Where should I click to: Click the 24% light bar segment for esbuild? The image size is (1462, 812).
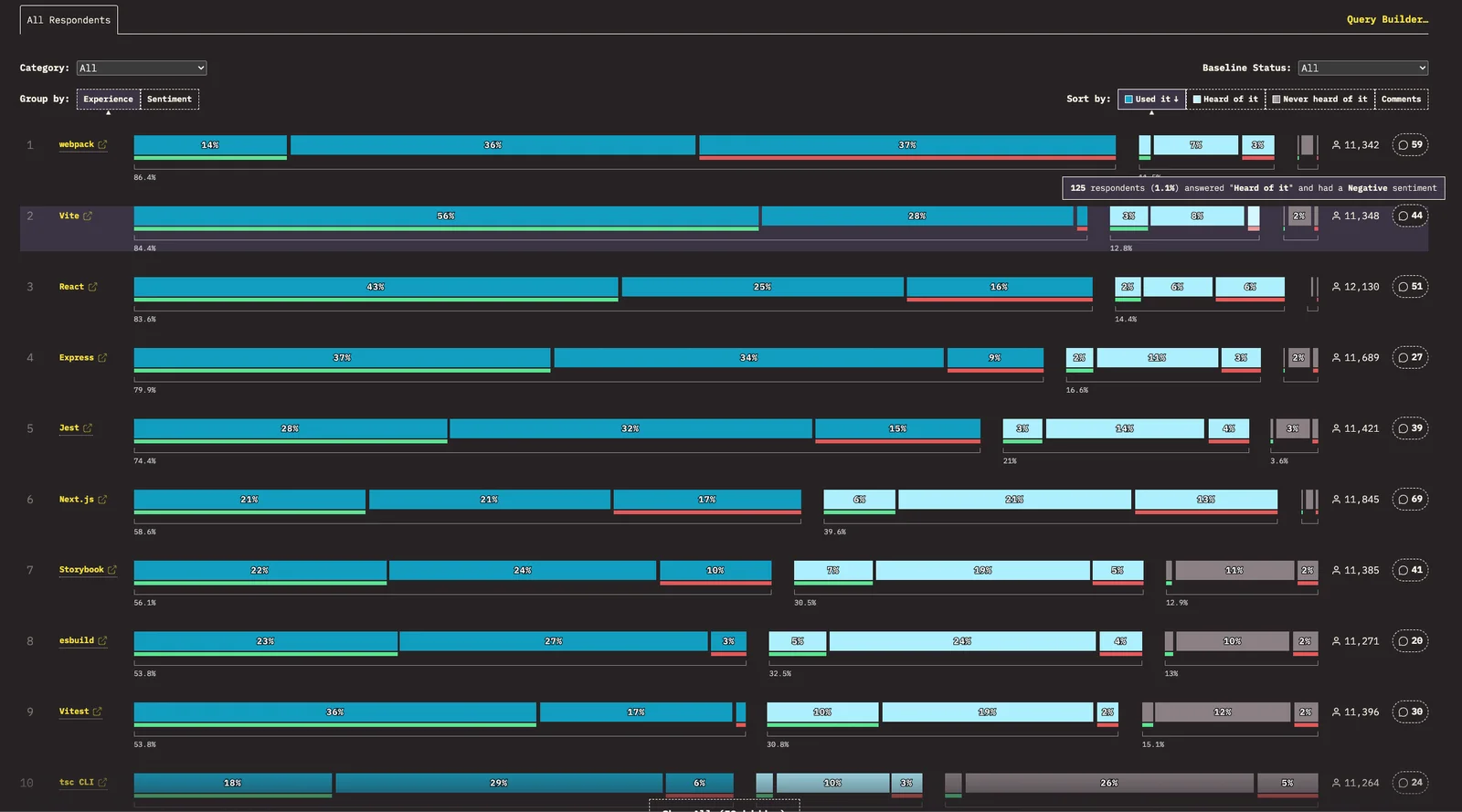(962, 641)
